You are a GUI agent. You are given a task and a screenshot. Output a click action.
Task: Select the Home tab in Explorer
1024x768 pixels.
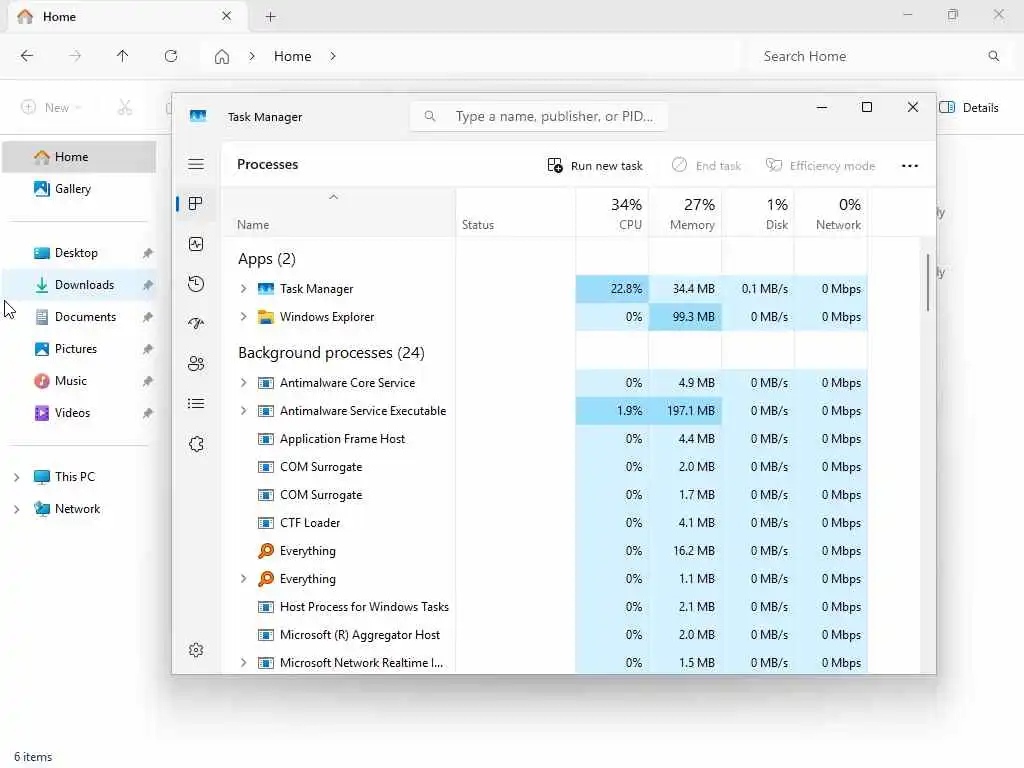click(127, 17)
